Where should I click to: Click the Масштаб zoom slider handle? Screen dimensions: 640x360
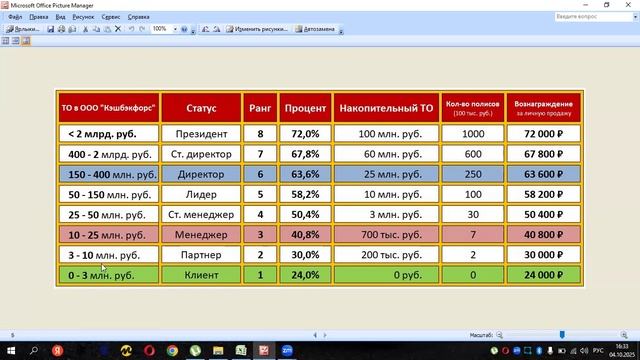pyautogui.click(x=562, y=335)
